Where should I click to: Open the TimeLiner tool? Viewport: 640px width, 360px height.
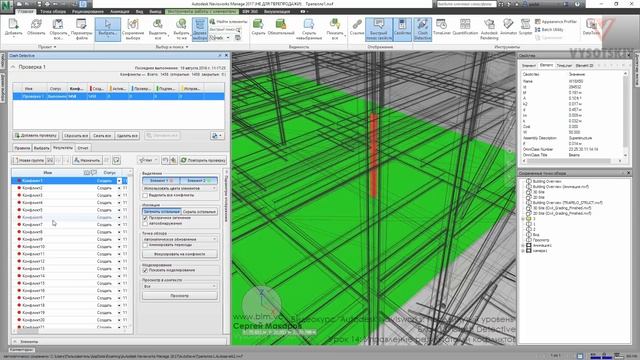441,24
